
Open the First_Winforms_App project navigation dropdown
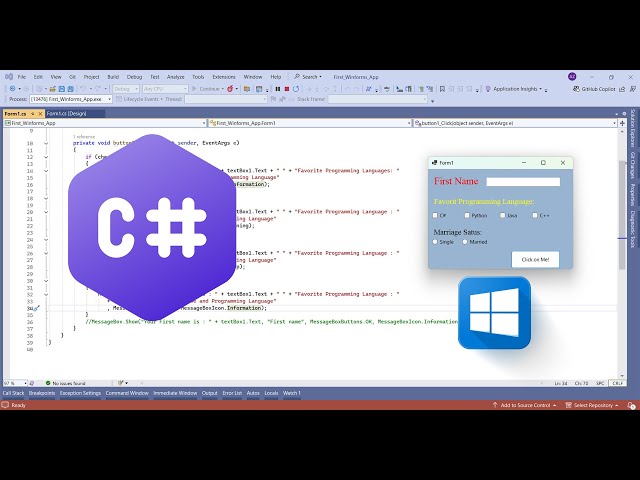click(105, 123)
